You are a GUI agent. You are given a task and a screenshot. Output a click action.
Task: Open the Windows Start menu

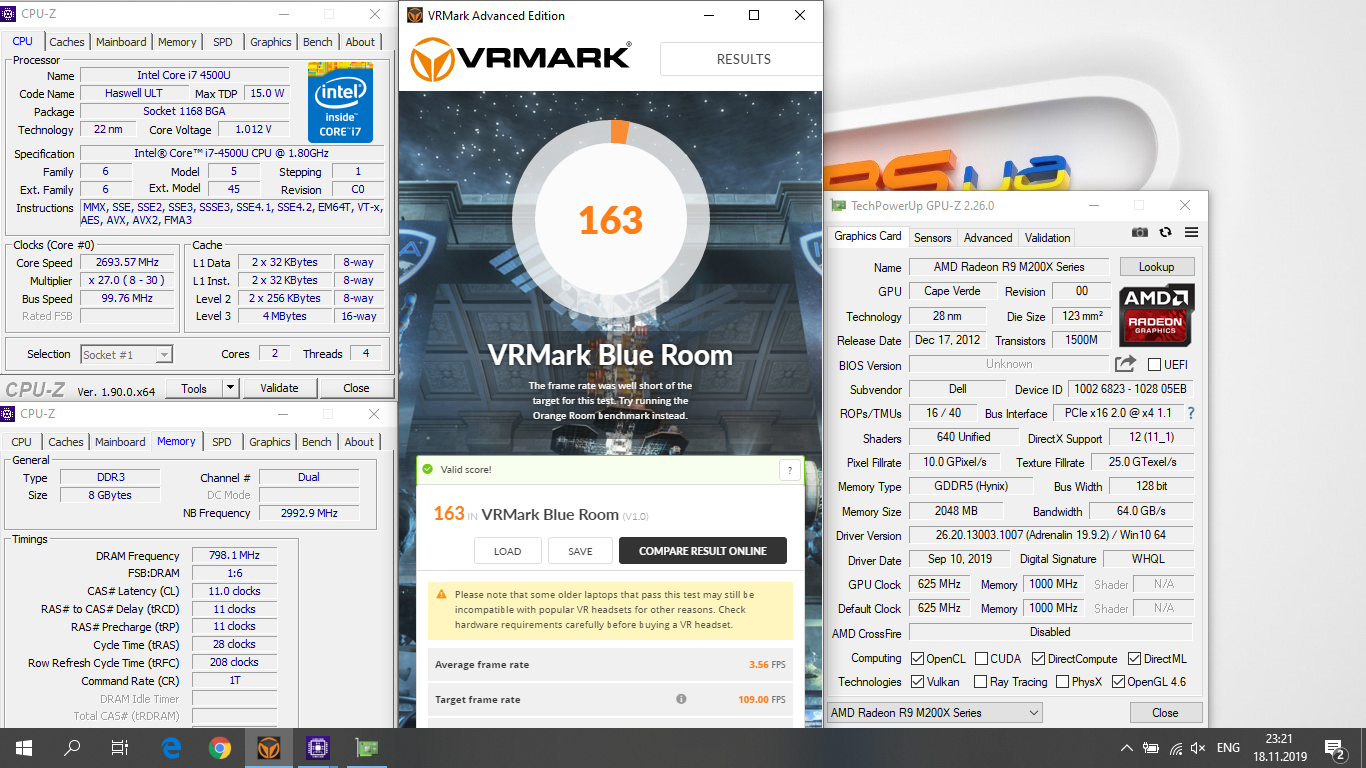pos(24,747)
